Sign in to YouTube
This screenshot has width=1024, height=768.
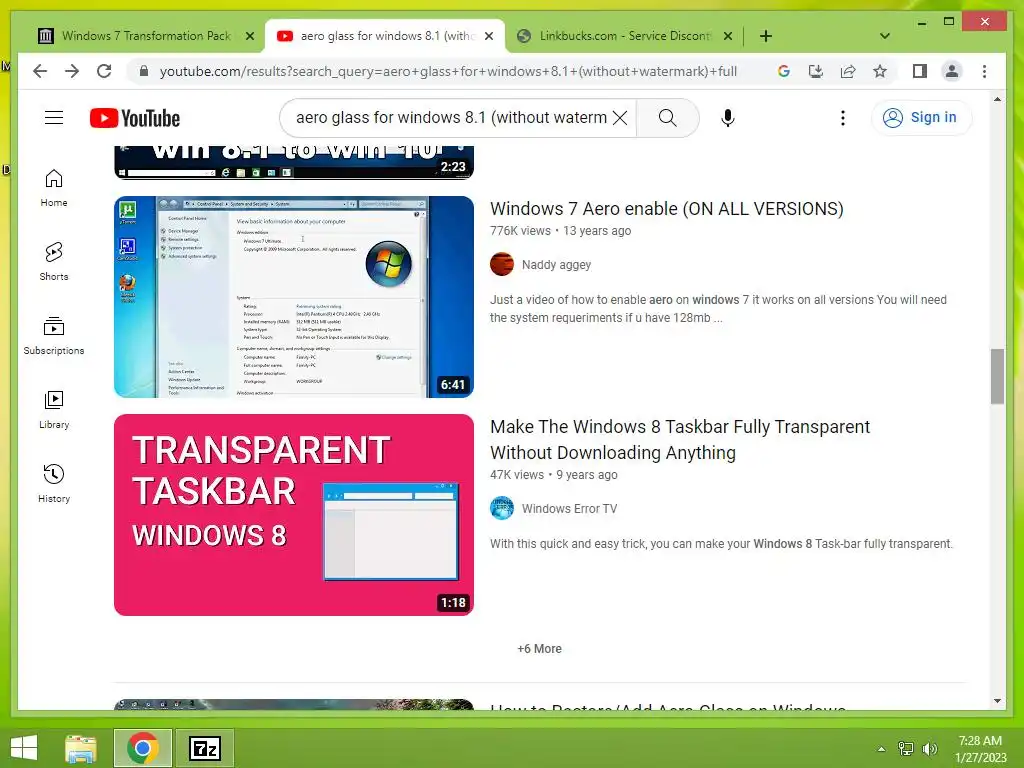[921, 118]
